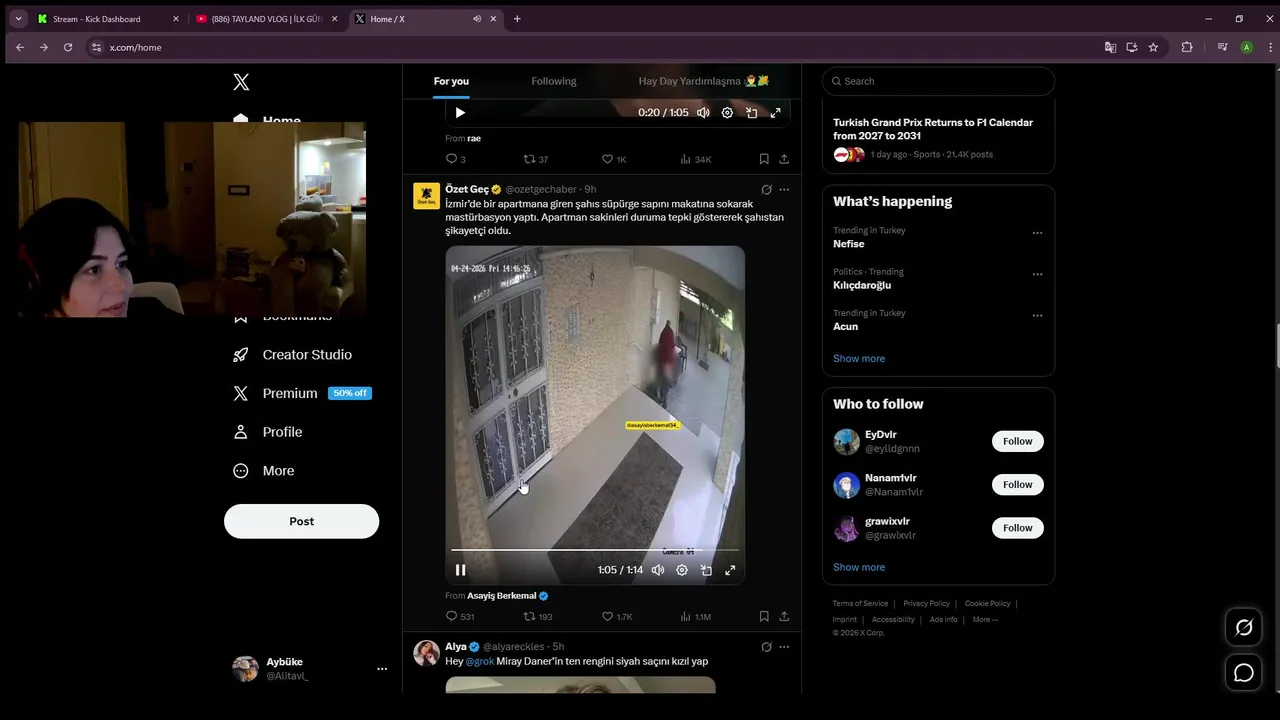
Task: Open Google Translate icon in address bar
Action: [x=1110, y=47]
